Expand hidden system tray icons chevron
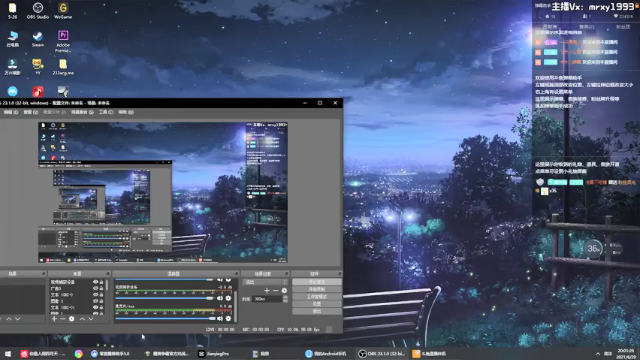The width and height of the screenshot is (640, 360). (x=598, y=354)
